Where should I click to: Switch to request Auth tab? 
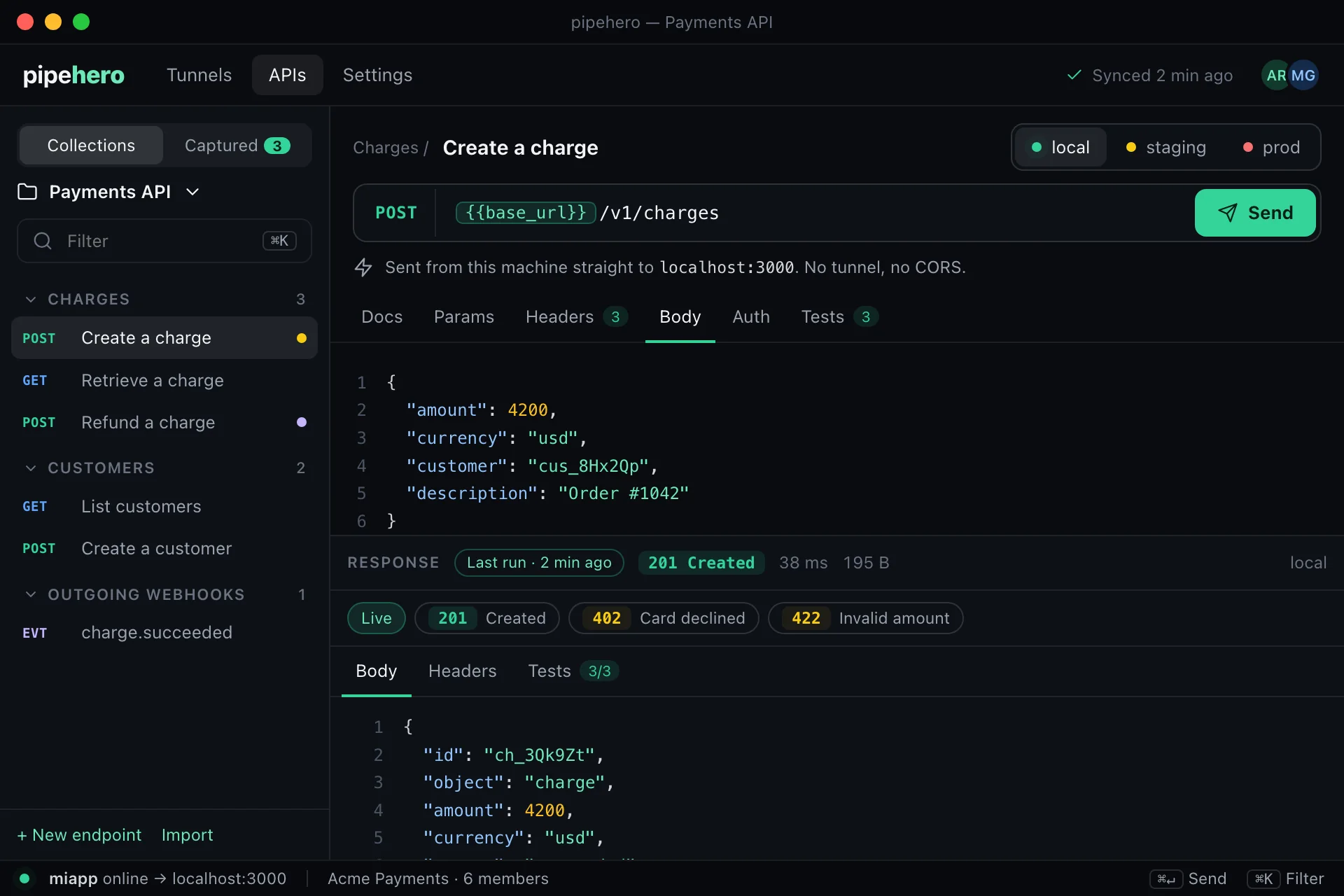751,317
